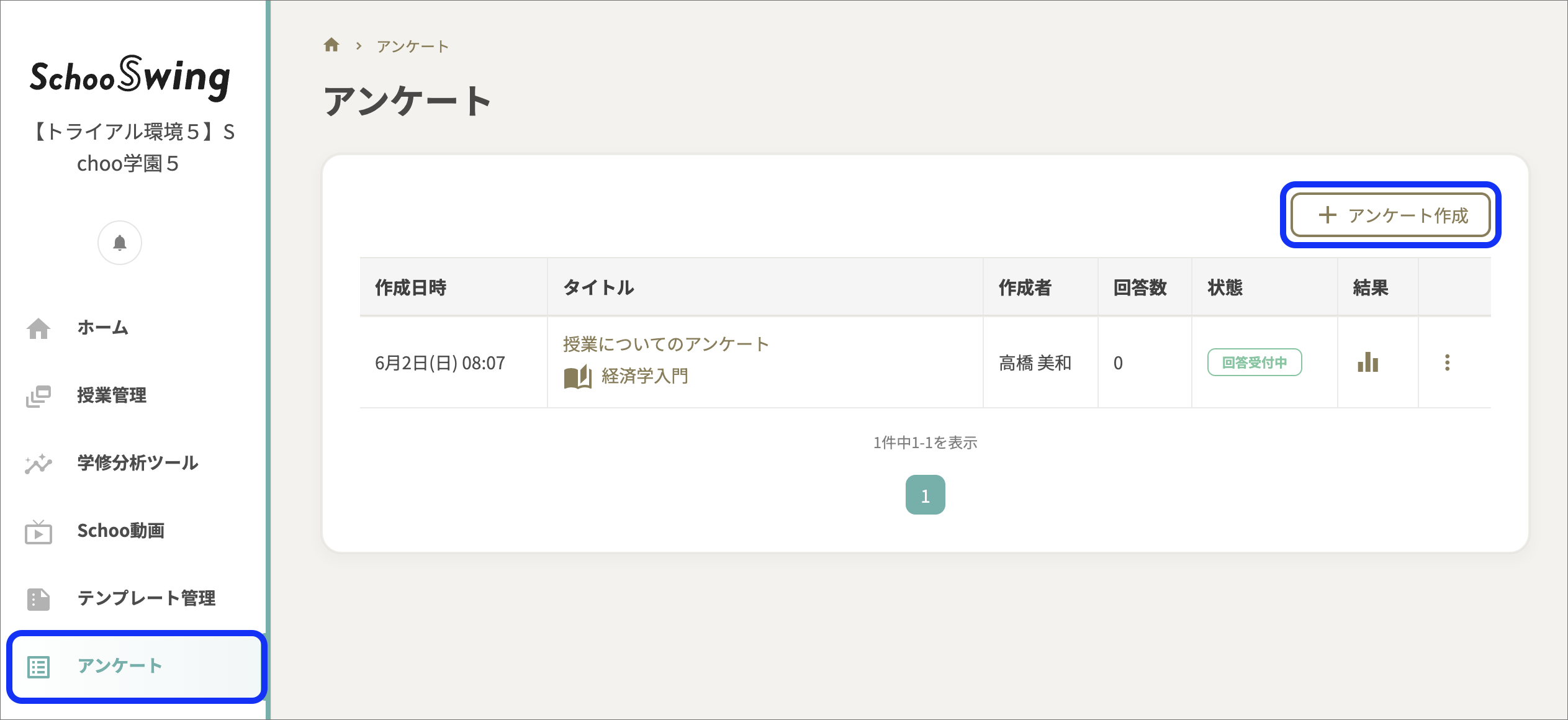The height and width of the screenshot is (720, 1568).
Task: Open the 経済学入門 course link
Action: coord(645,376)
